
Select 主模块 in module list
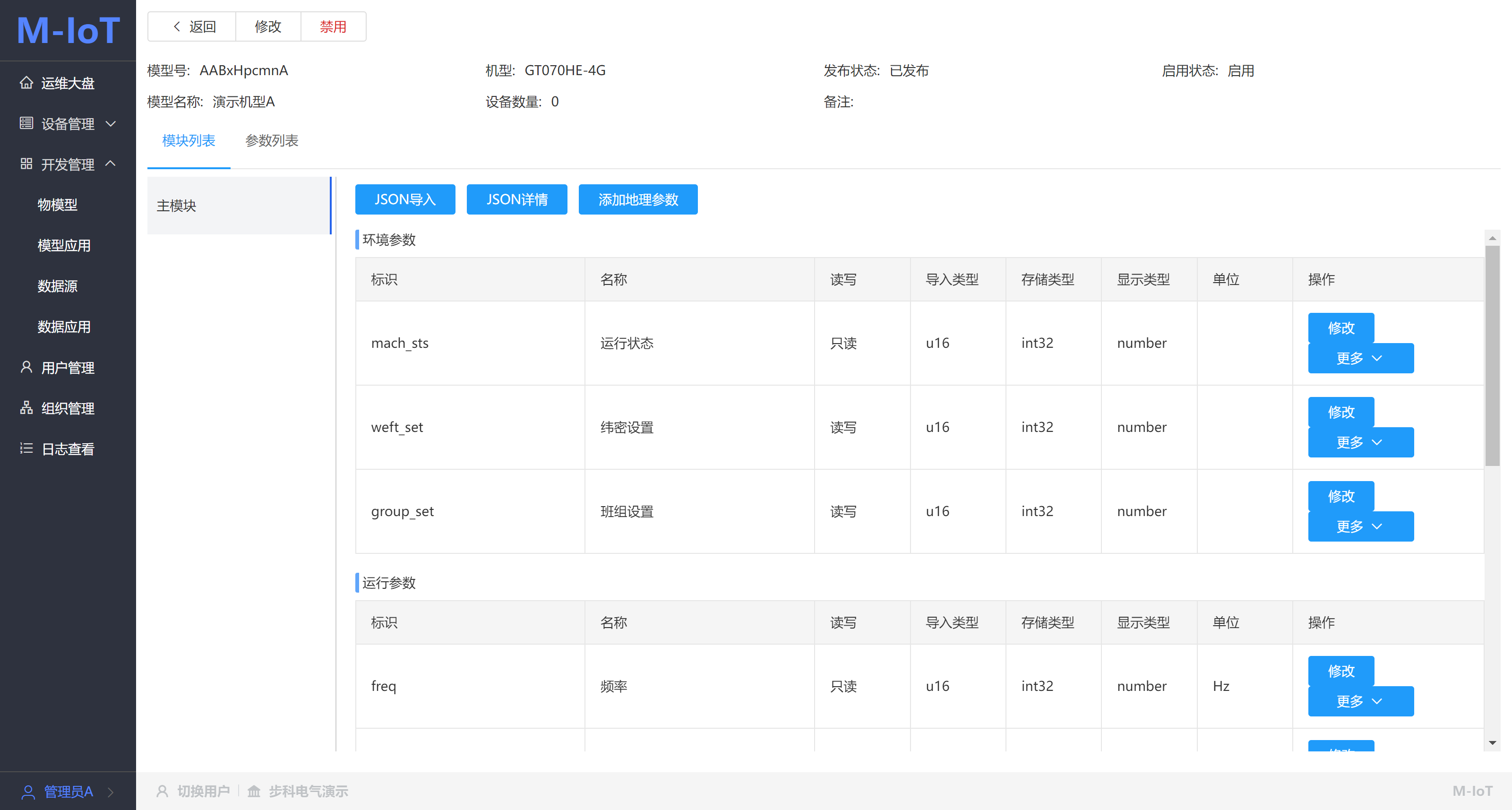[239, 206]
